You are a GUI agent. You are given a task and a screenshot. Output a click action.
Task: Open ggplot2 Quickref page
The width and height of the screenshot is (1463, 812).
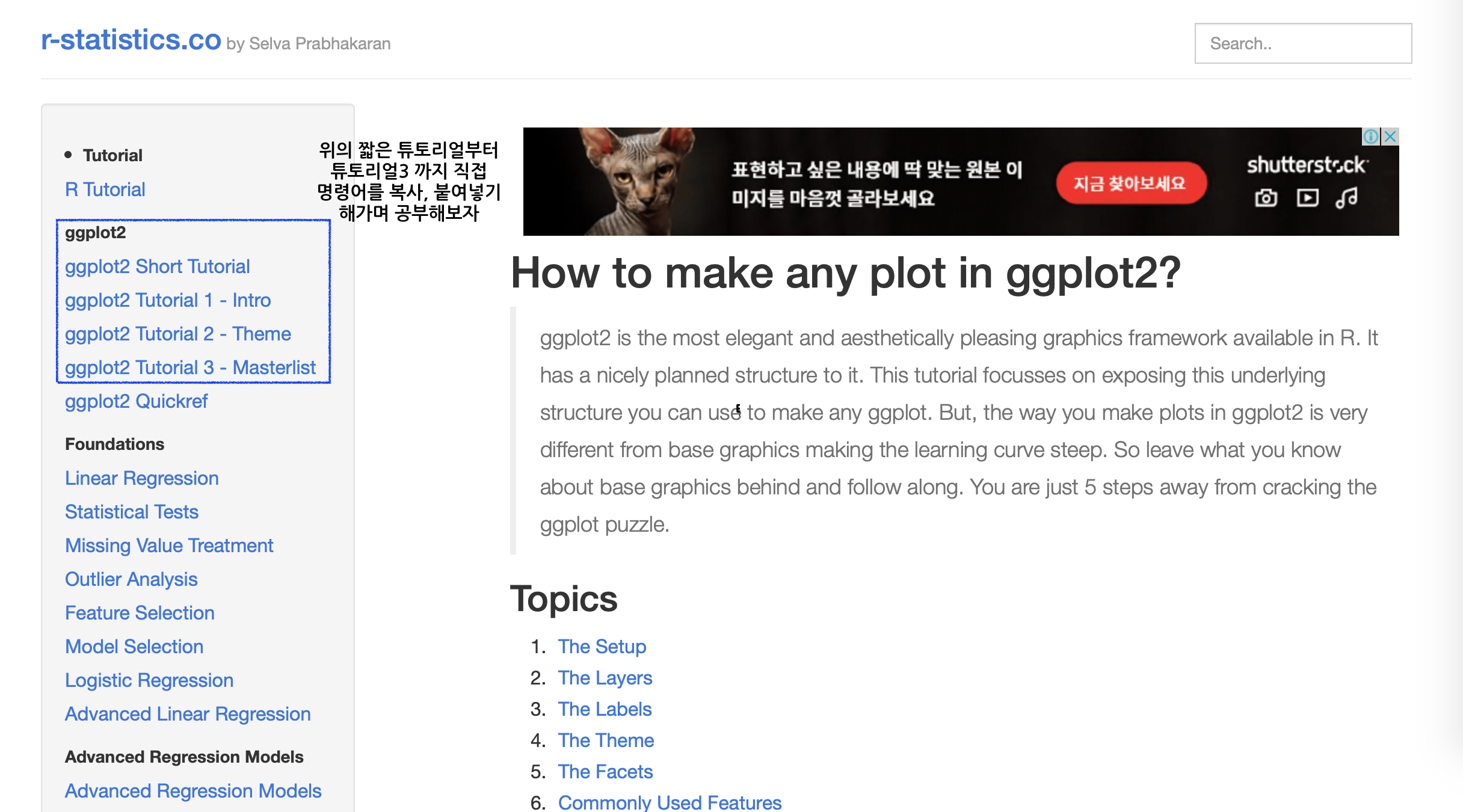tap(136, 401)
